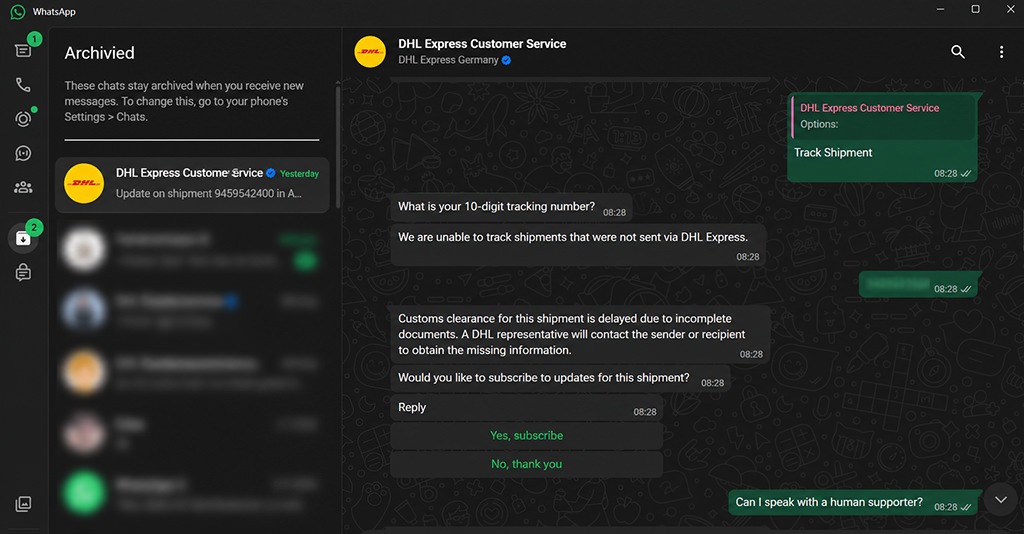Minimize the WhatsApp window
Screen dimensions: 1024x534
point(940,9)
